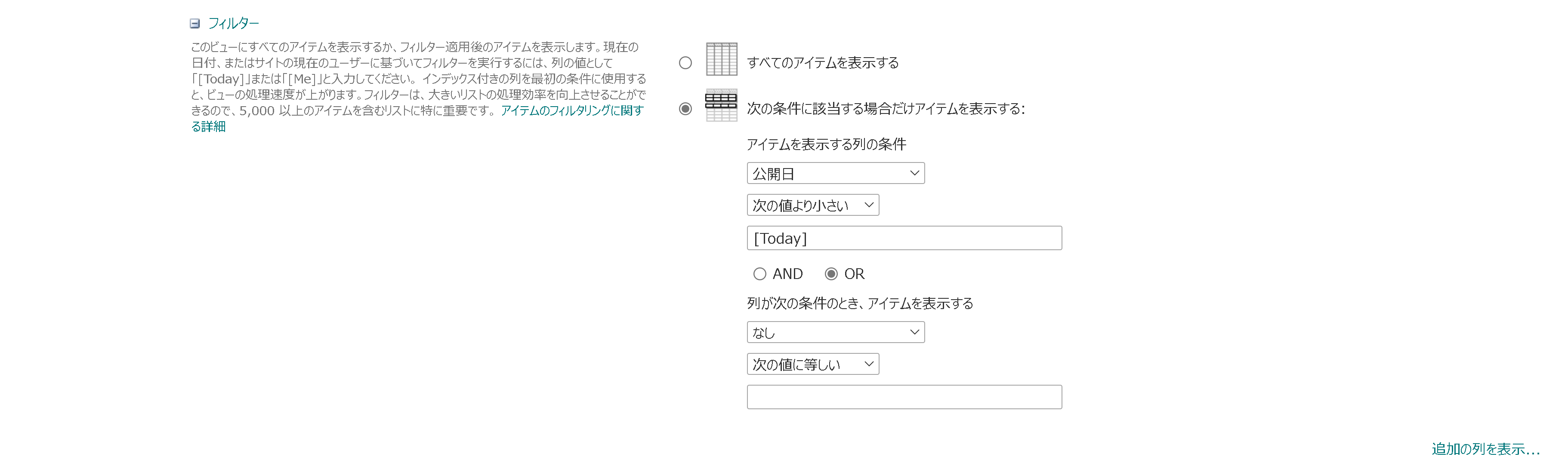This screenshot has width=1568, height=469.
Task: Click the AND label text
Action: [787, 274]
